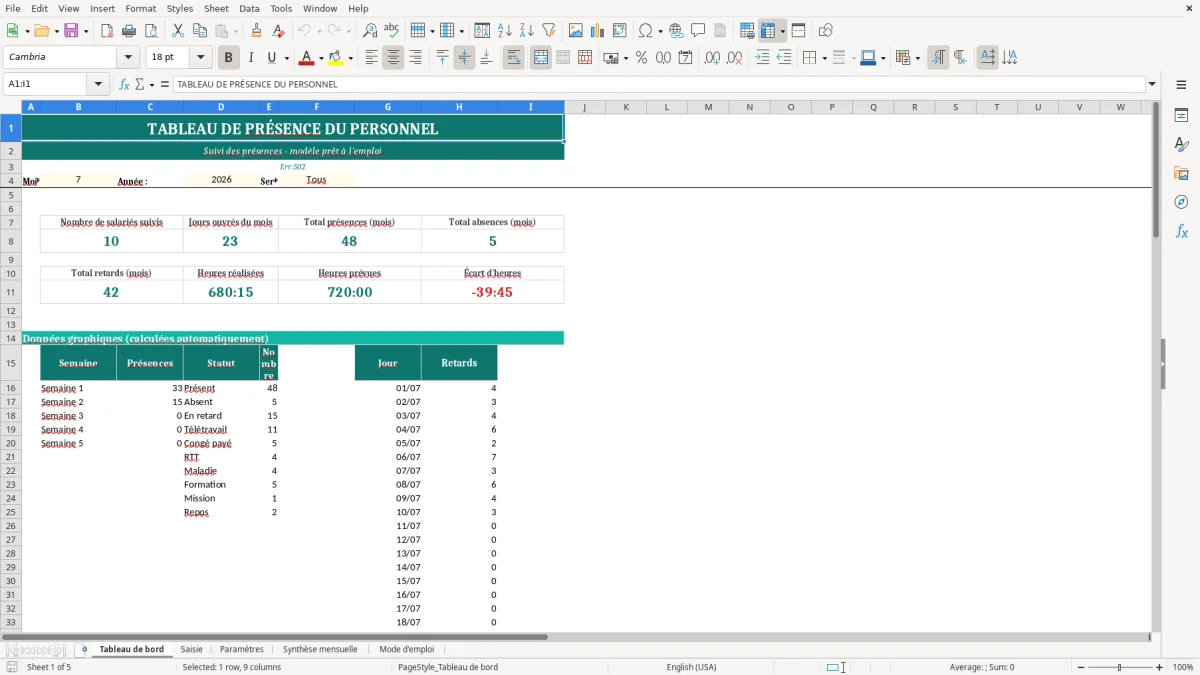The height and width of the screenshot is (675, 1200).
Task: Open the sidebar Properties panel
Action: click(x=1182, y=115)
